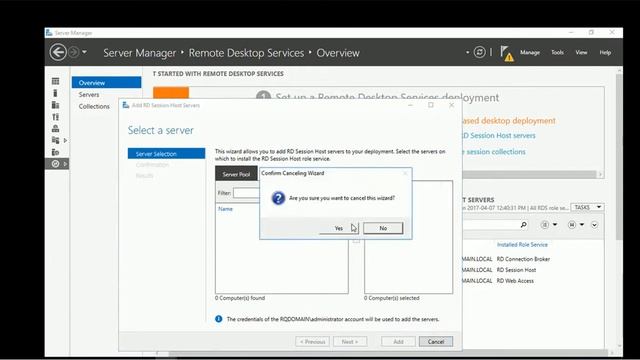Image resolution: width=640 pixels, height=360 pixels.
Task: Open the View menu
Action: [581, 53]
